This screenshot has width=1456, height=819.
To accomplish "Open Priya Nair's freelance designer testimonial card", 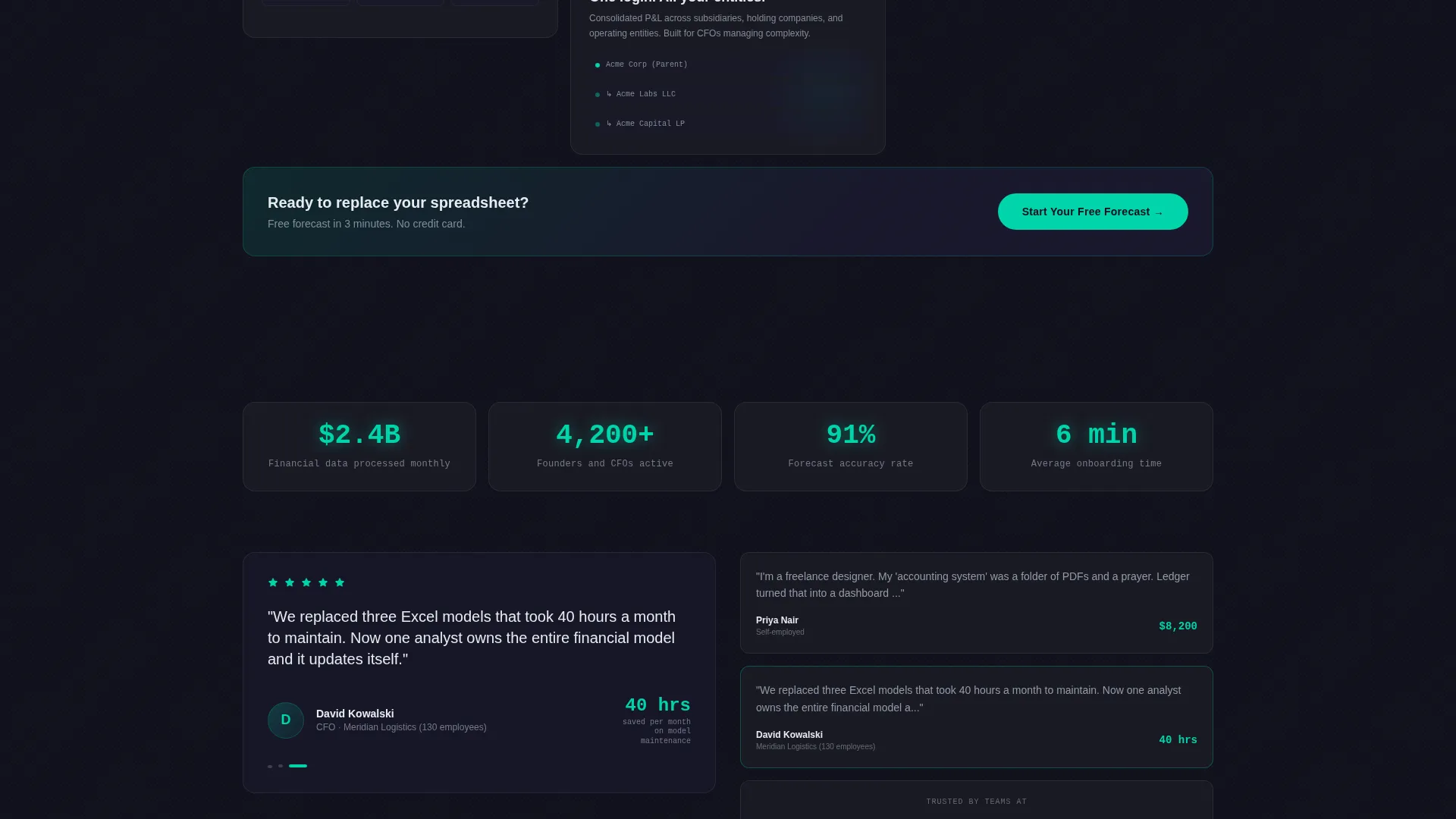I will point(977,603).
